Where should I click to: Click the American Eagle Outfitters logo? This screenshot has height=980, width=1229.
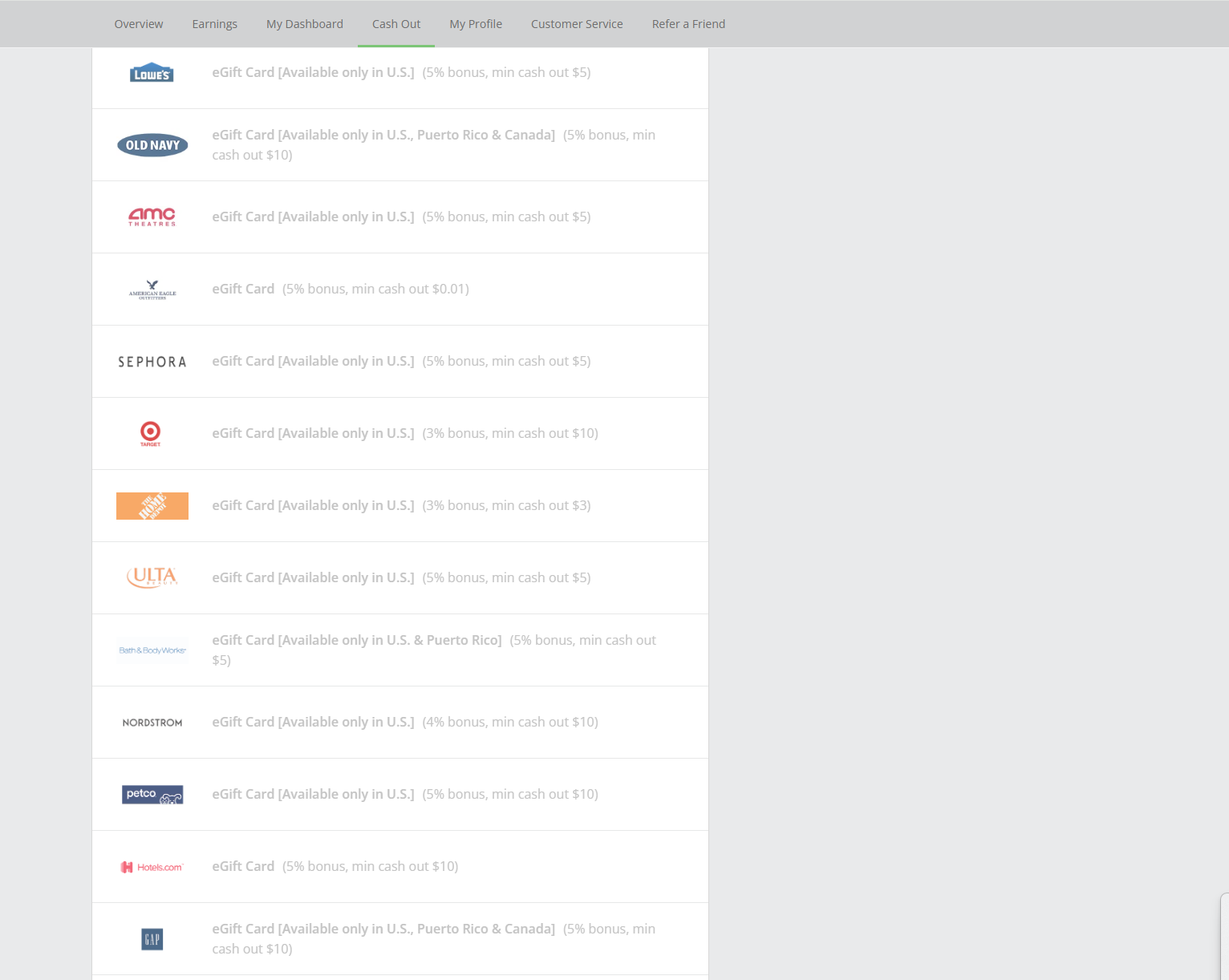152,290
